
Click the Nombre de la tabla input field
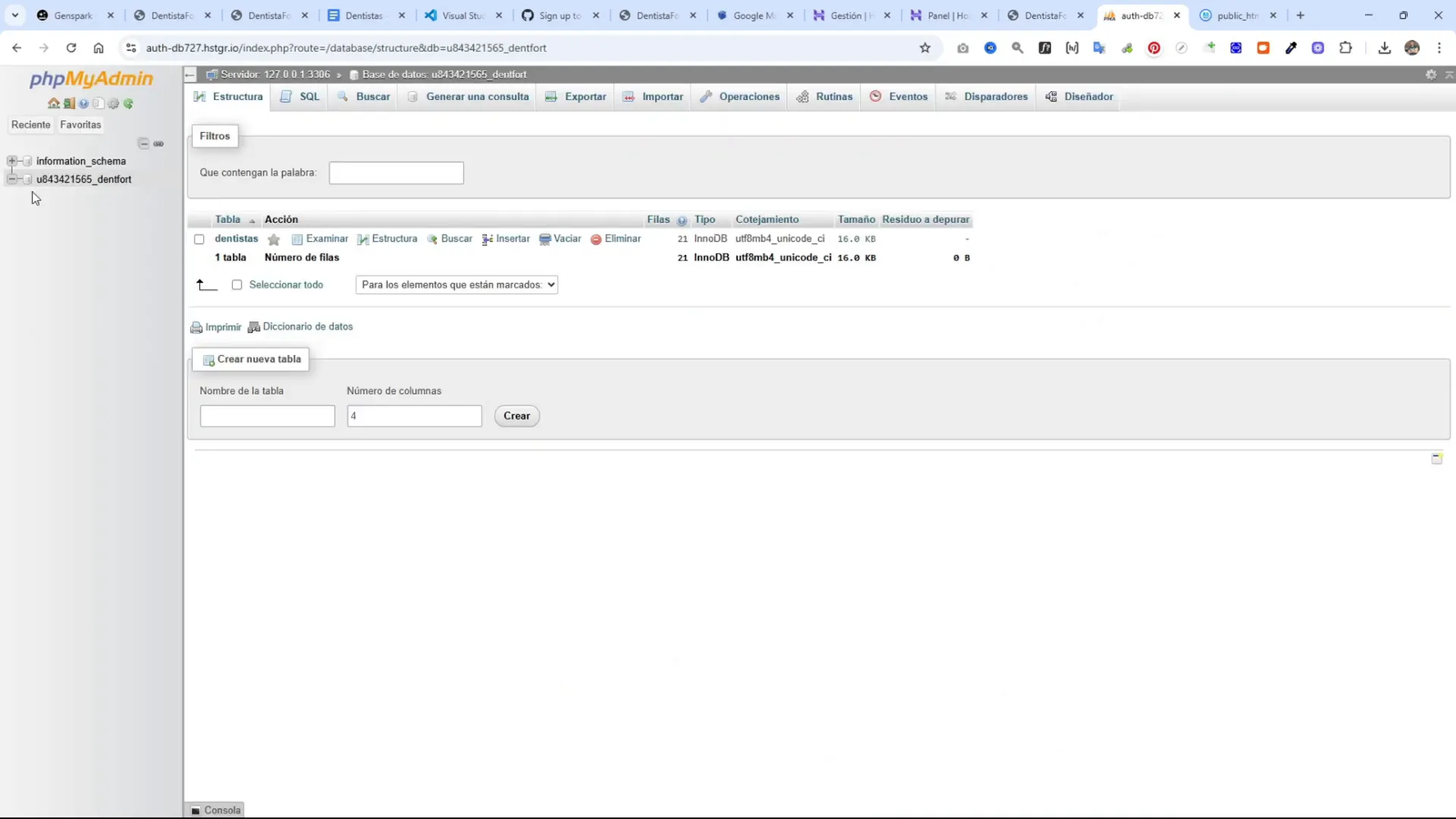[267, 415]
